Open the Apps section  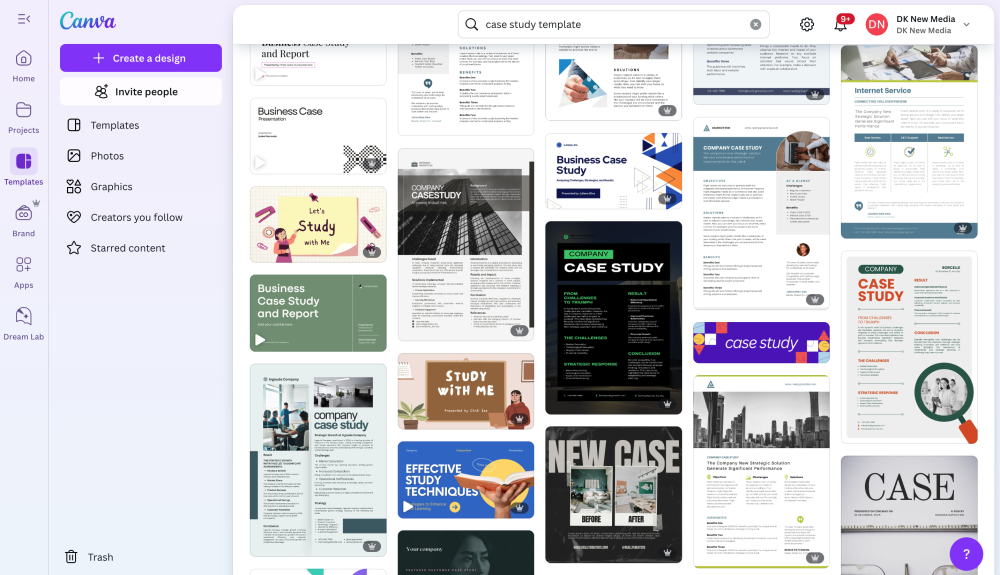(24, 272)
